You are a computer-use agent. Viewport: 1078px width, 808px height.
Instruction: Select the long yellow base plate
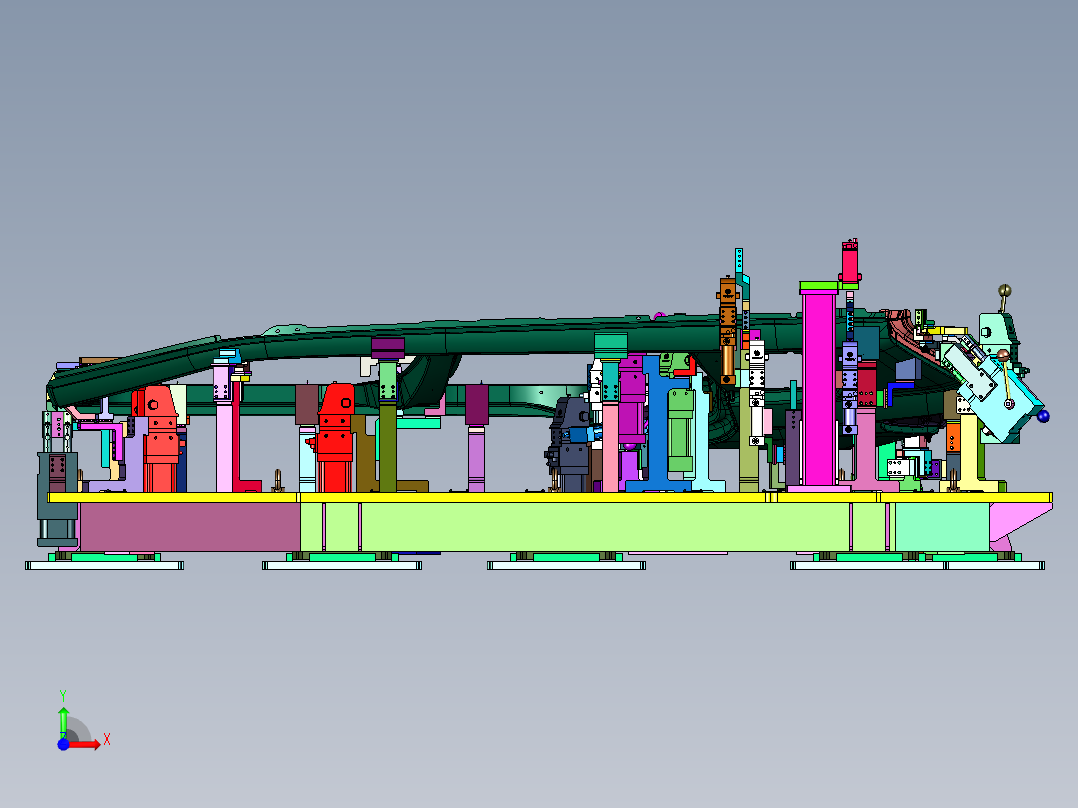[550, 497]
